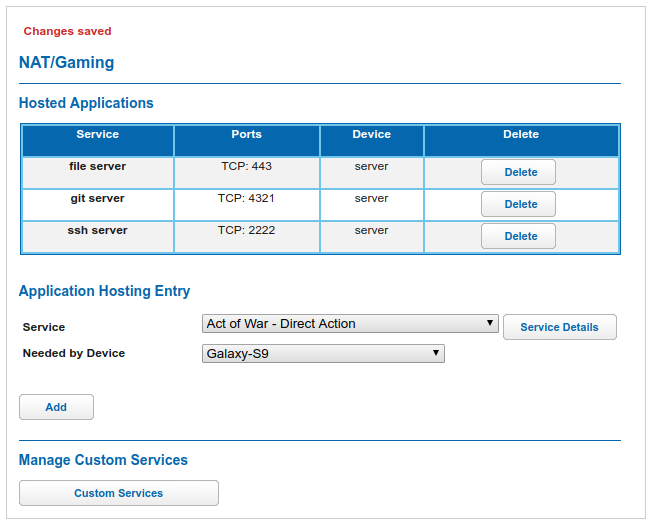This screenshot has height=525, width=651.
Task: Click the Device column header
Action: point(371,135)
